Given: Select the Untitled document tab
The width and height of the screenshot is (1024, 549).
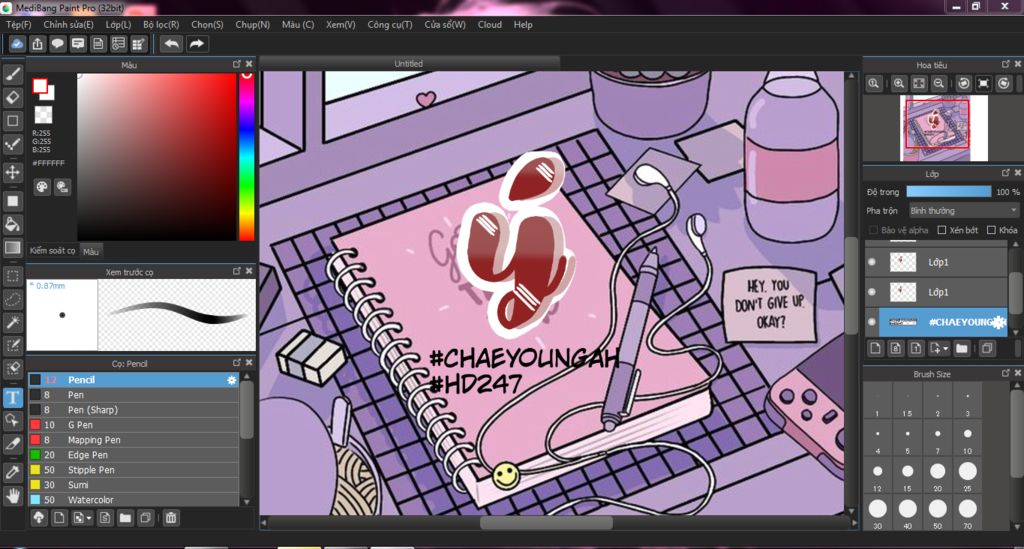Looking at the screenshot, I should coord(409,63).
